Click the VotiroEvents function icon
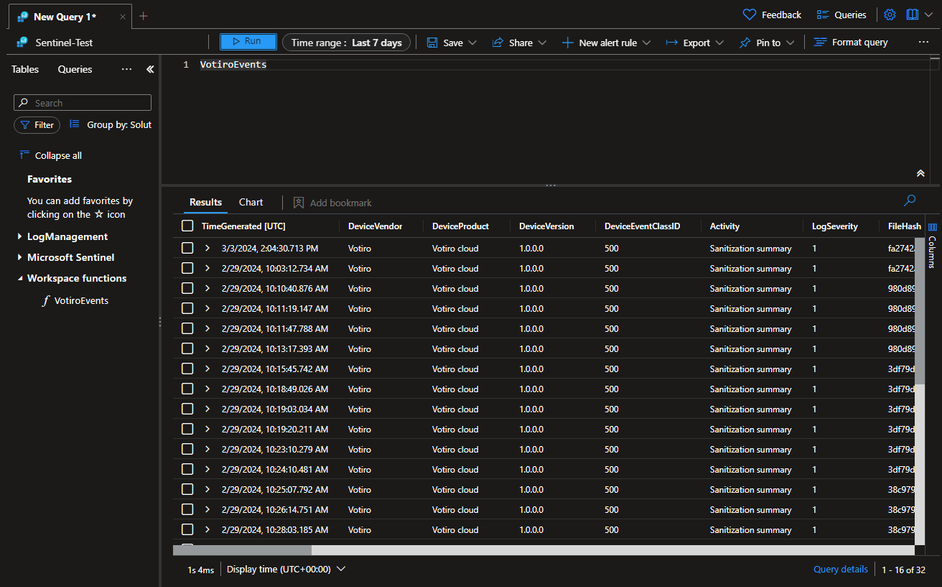Viewport: 942px width, 587px height. coord(45,300)
